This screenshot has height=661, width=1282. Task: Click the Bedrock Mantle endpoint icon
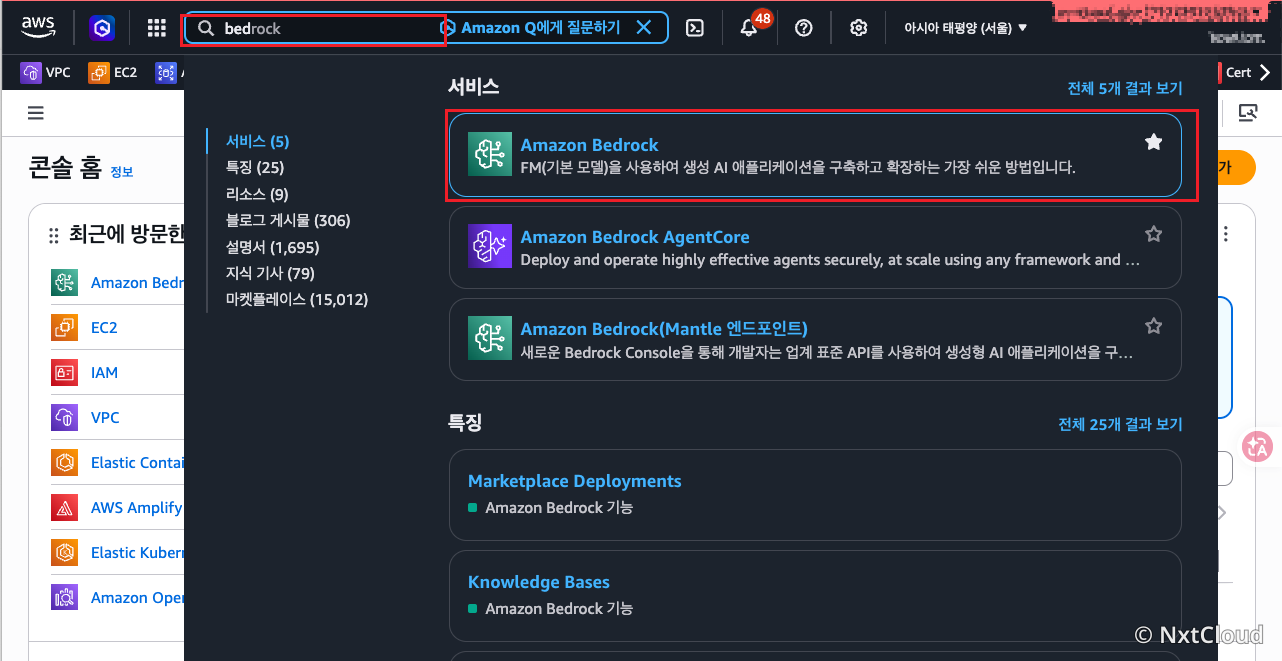(490, 339)
